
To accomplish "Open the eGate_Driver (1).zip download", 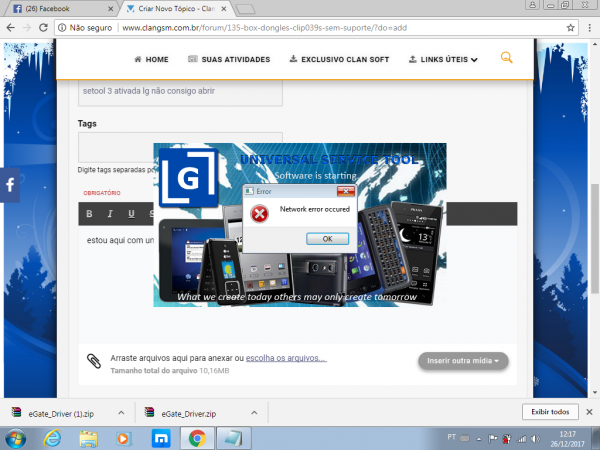I will pos(61,414).
